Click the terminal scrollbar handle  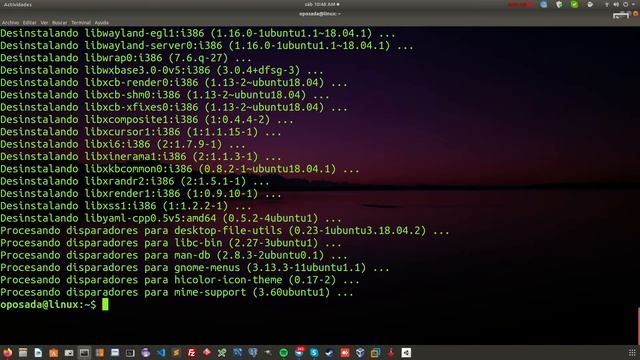638,326
